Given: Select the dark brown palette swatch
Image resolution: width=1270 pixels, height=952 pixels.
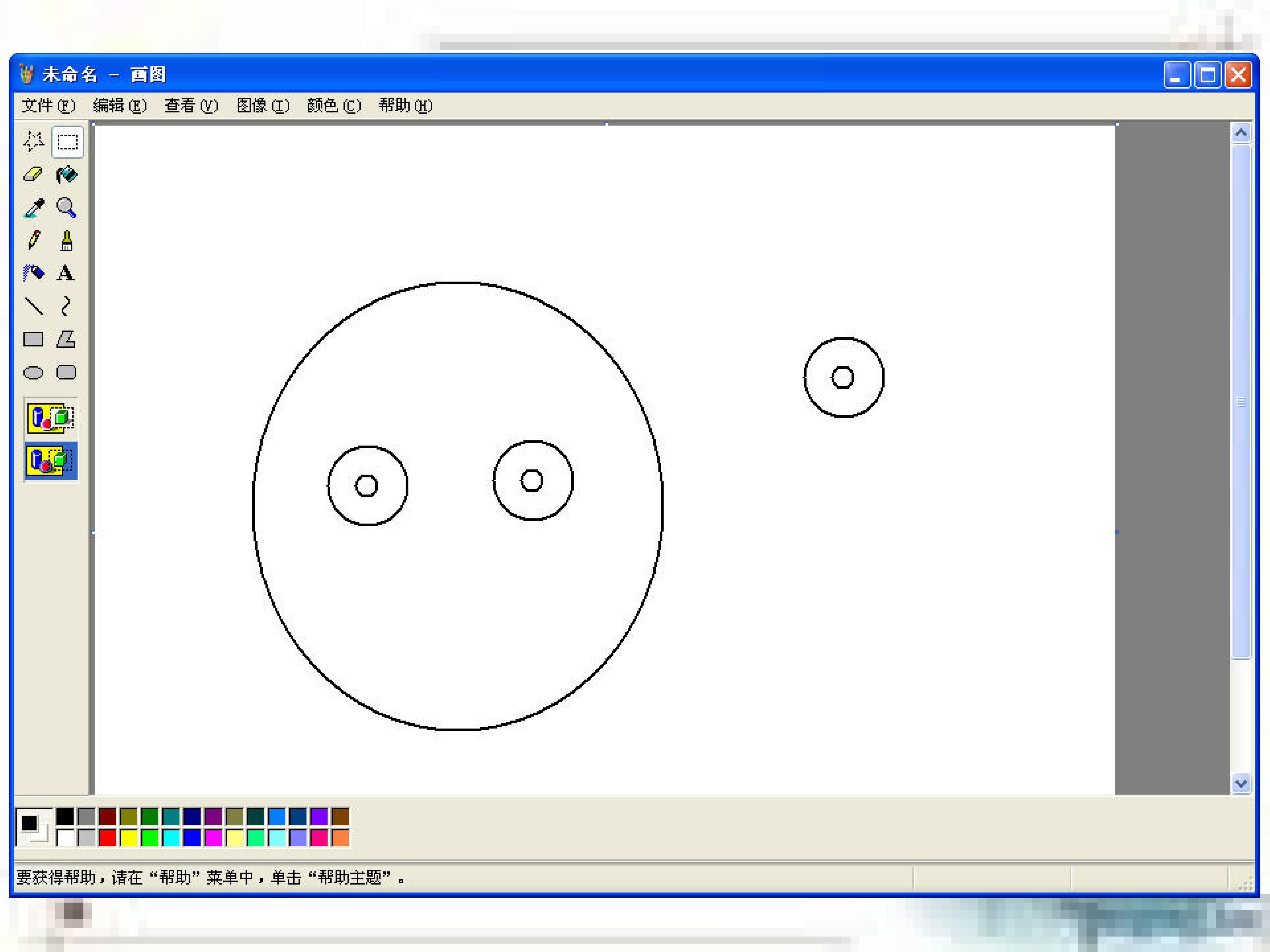Looking at the screenshot, I should click(x=340, y=816).
